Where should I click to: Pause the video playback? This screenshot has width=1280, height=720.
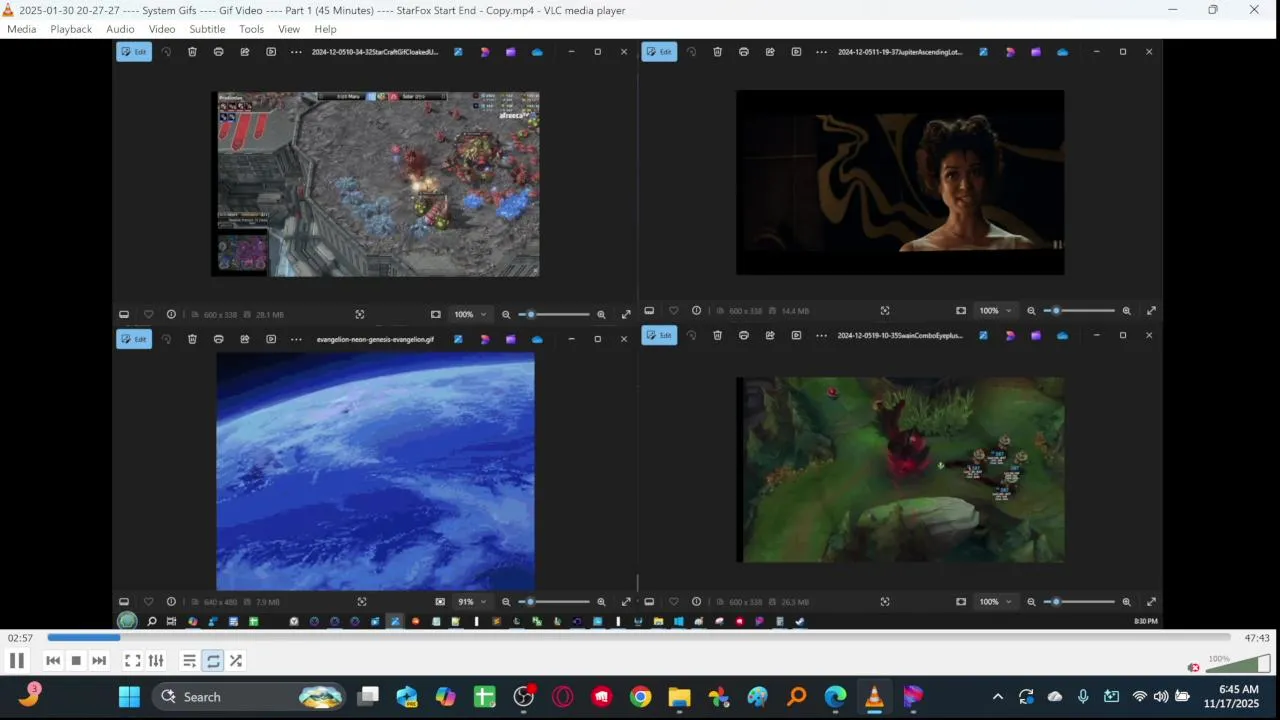[17, 660]
